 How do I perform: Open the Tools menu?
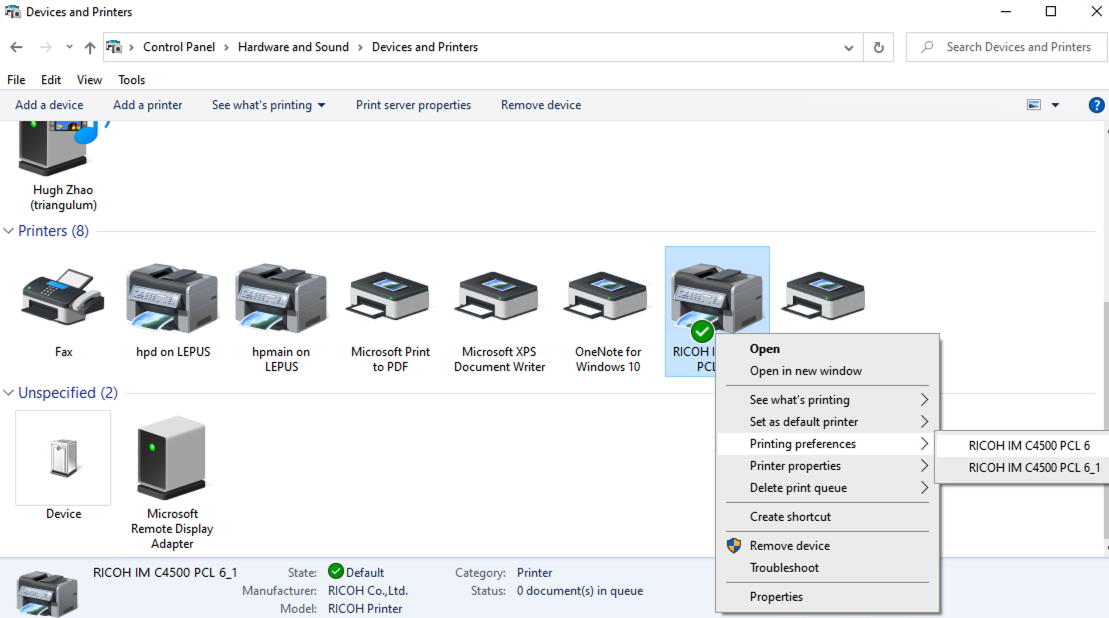point(132,80)
